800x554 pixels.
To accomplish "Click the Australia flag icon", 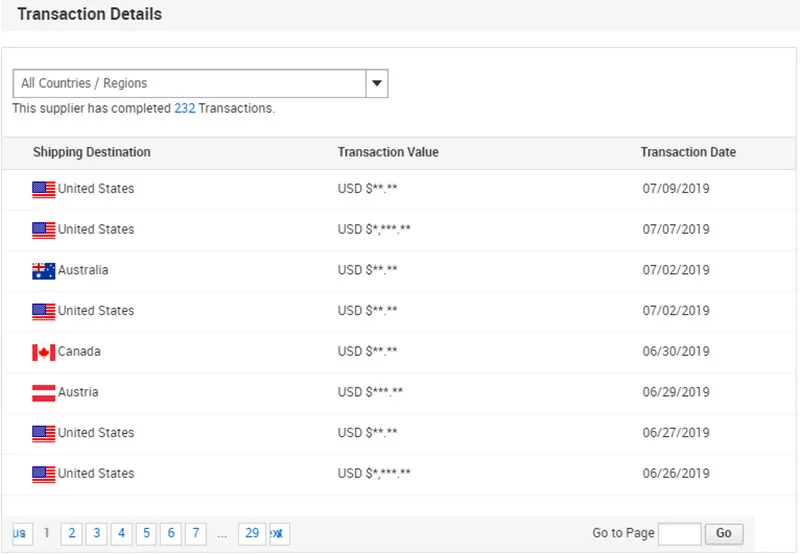I will (x=43, y=271).
